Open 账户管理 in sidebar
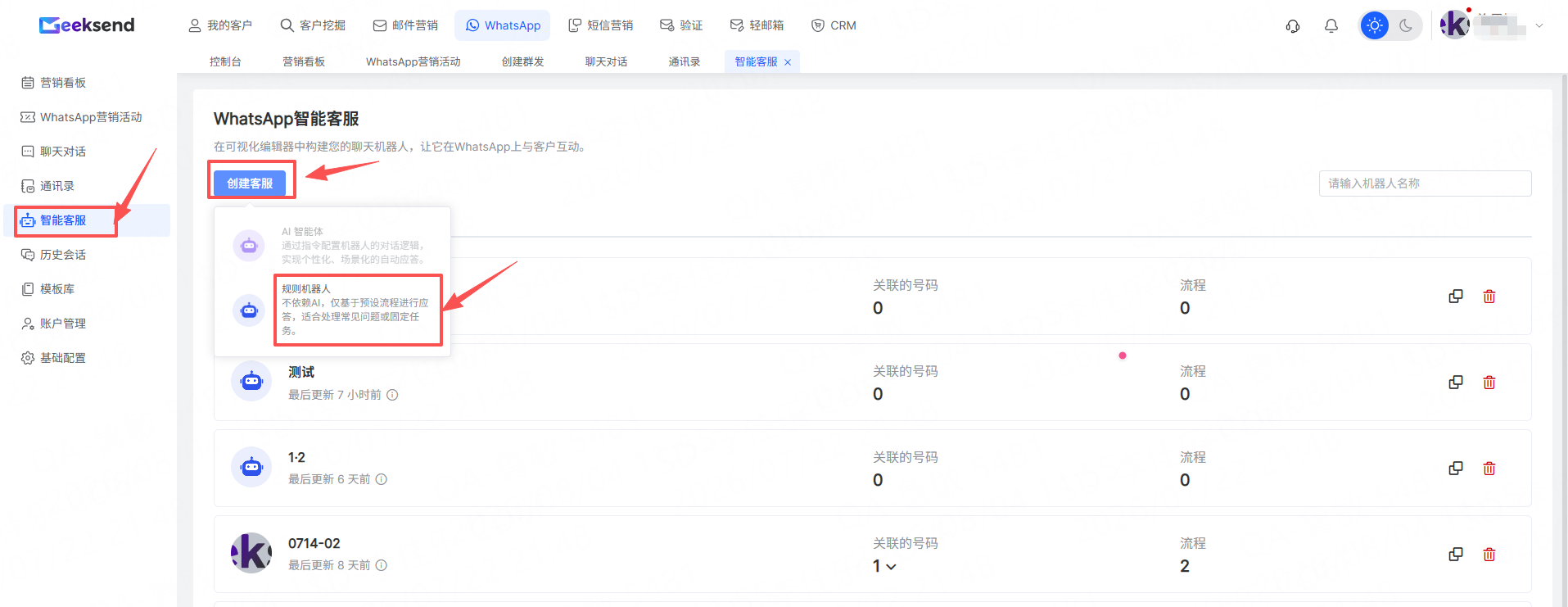The height and width of the screenshot is (607, 1568). [x=54, y=324]
